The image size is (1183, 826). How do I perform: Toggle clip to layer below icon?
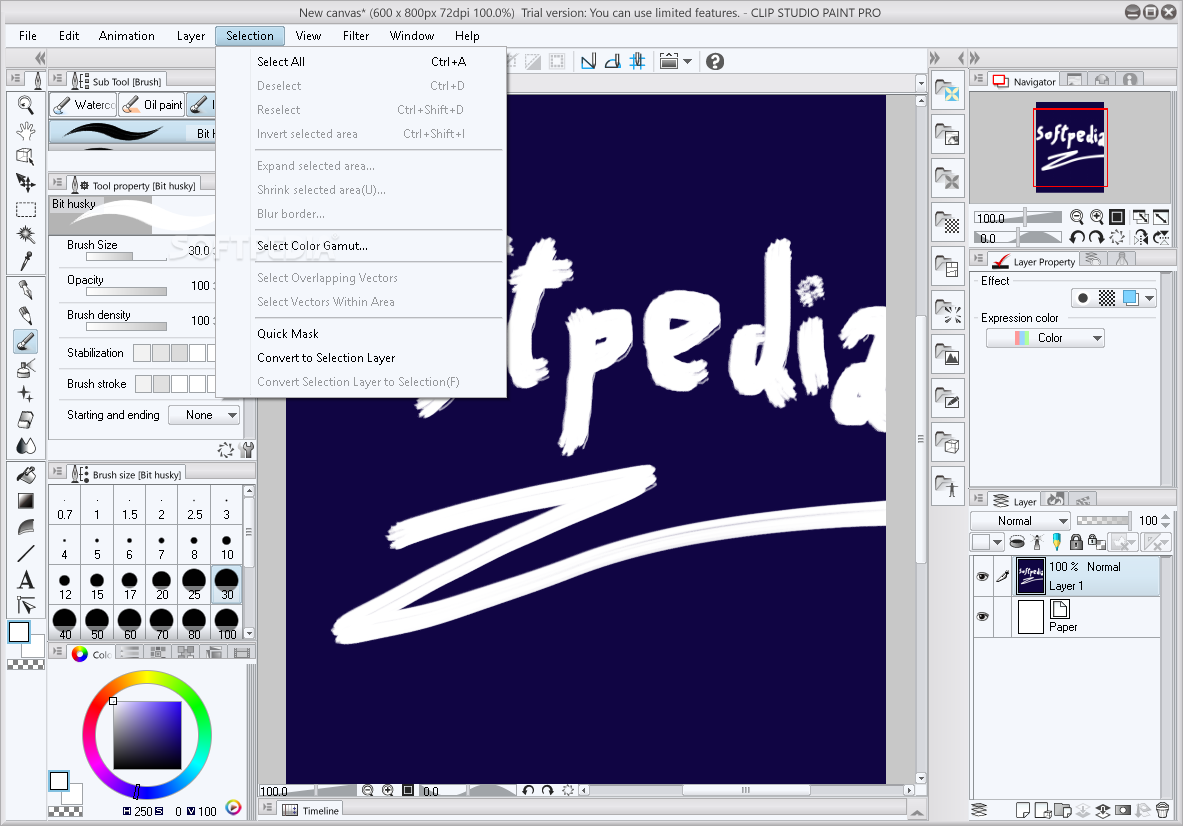[x=1016, y=542]
